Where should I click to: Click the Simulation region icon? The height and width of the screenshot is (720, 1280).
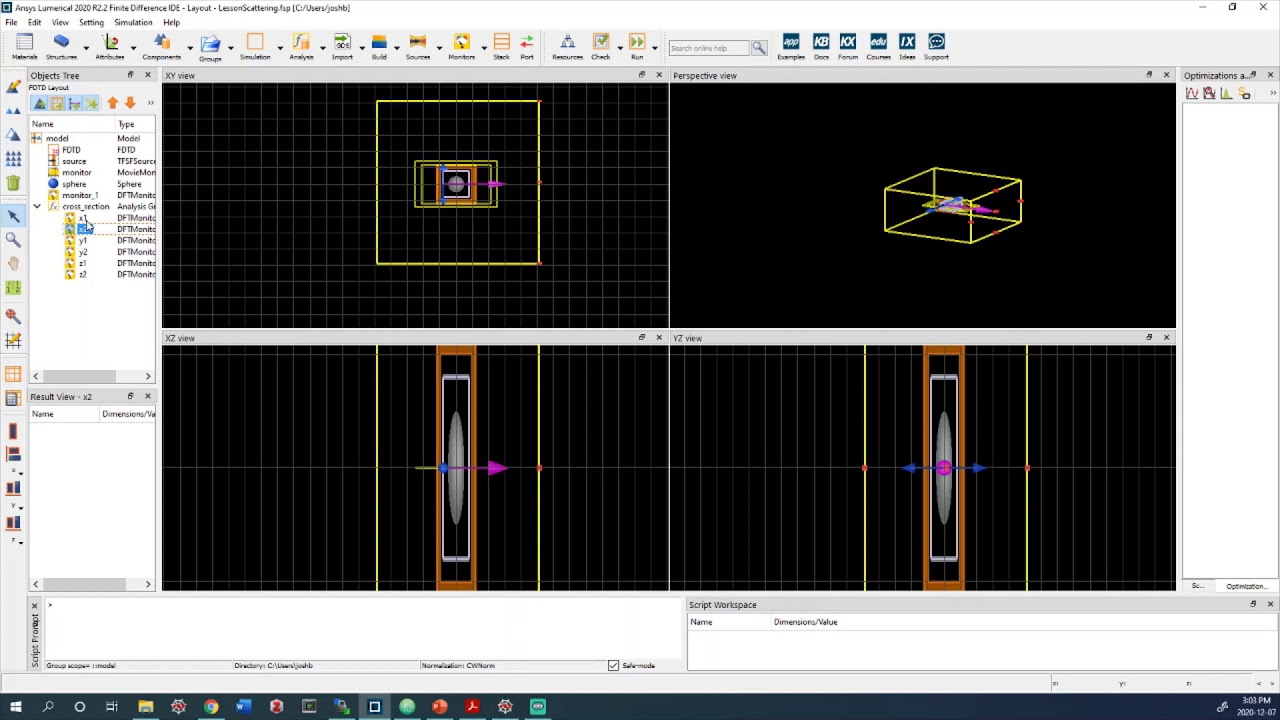pyautogui.click(x=254, y=42)
